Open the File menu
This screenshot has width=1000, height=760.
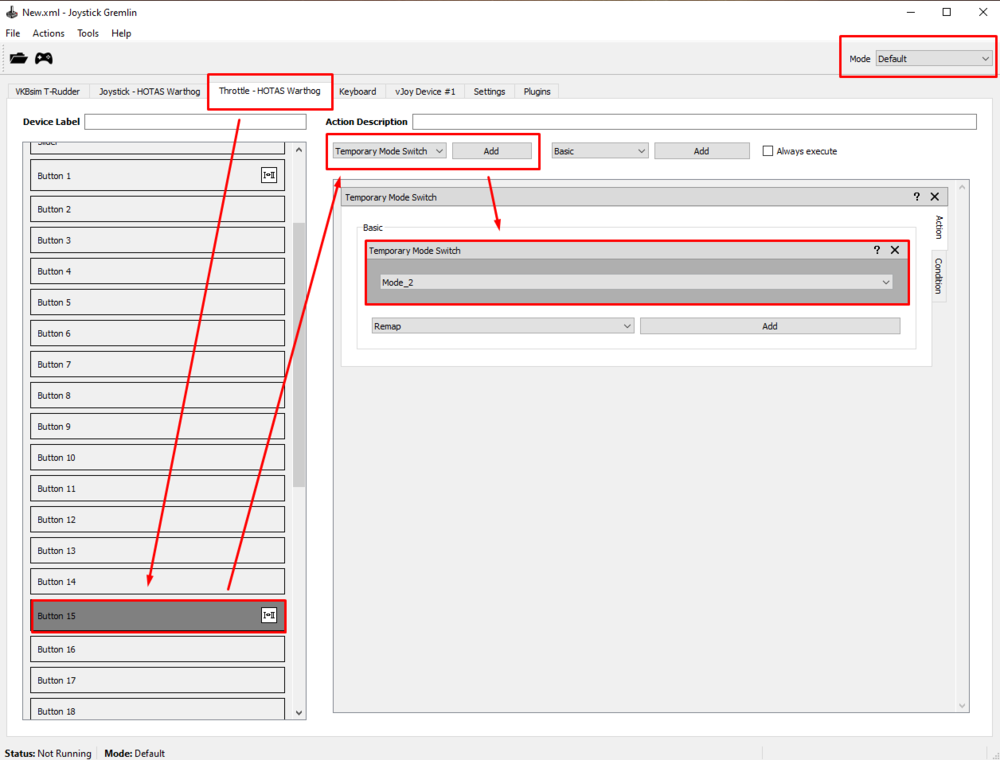13,33
